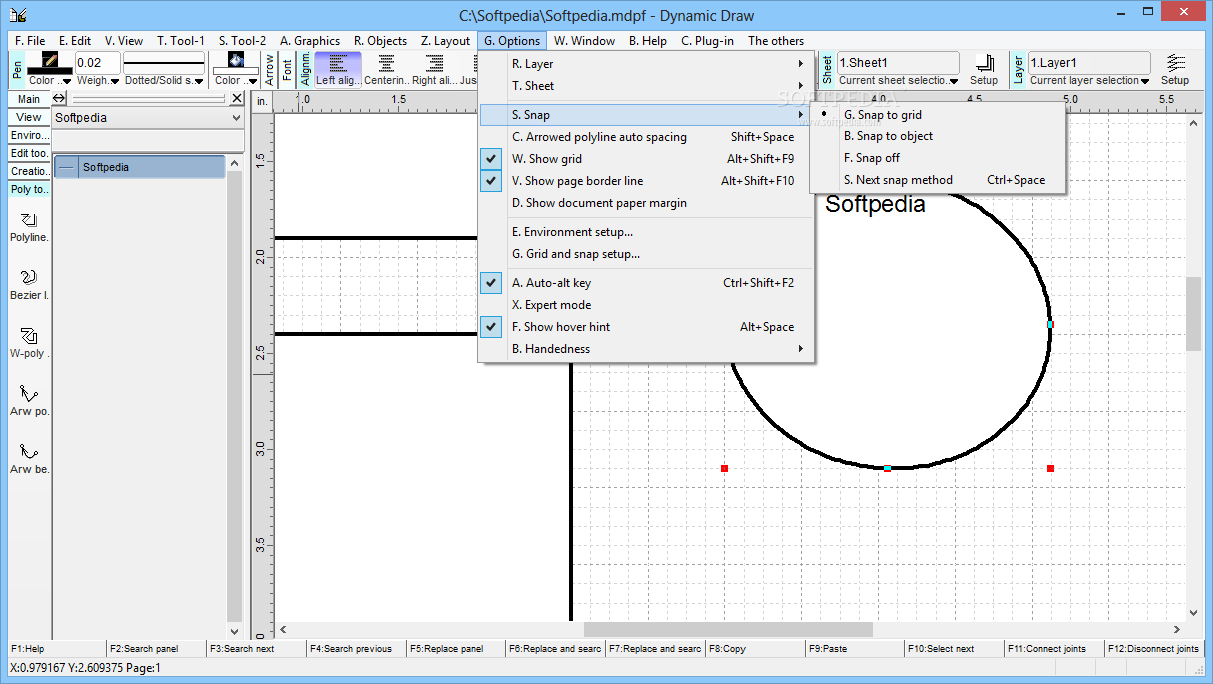Click the panel width toggle arrows icon
Screen dimensions: 1213x684
point(59,98)
